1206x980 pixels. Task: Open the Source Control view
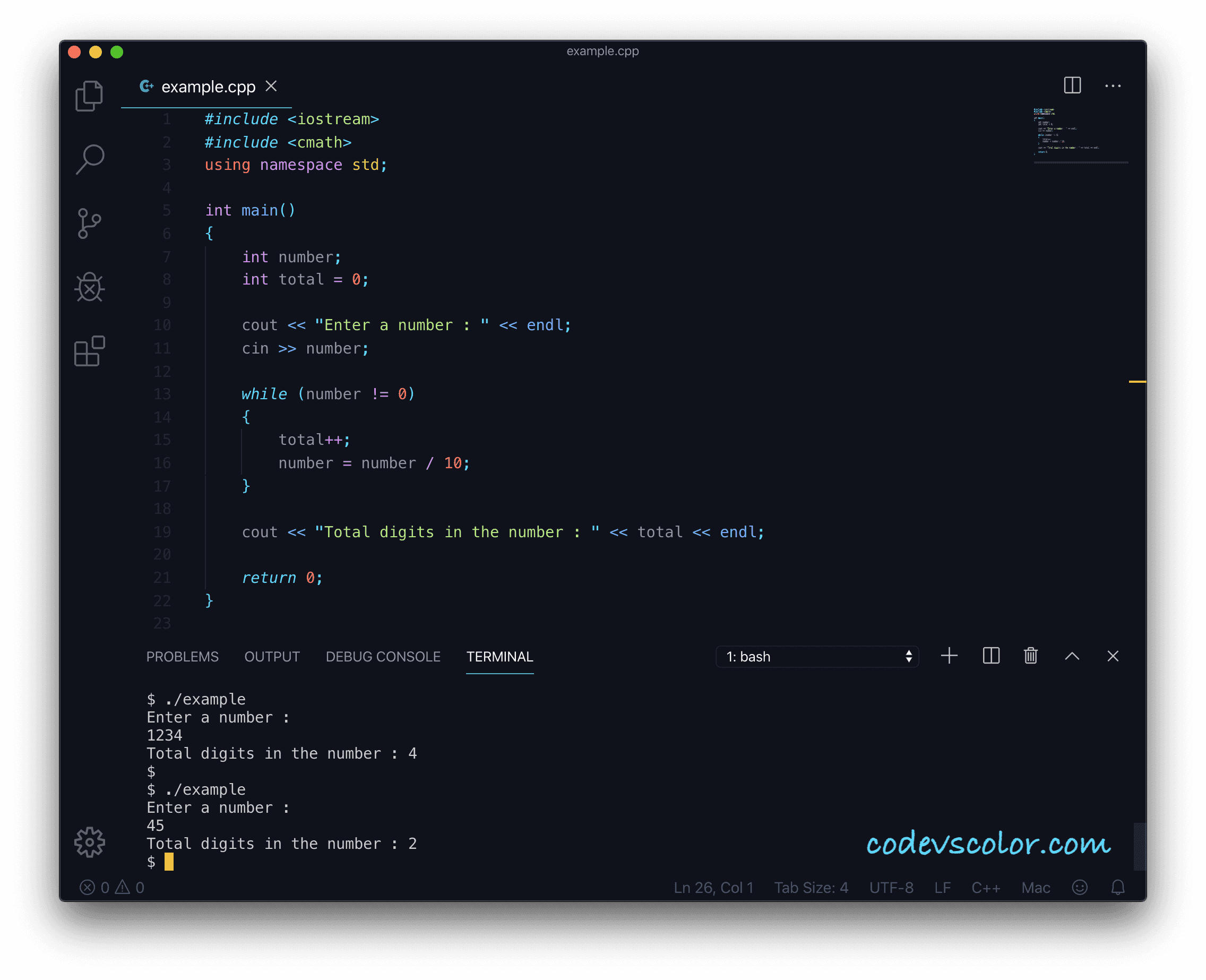89,223
